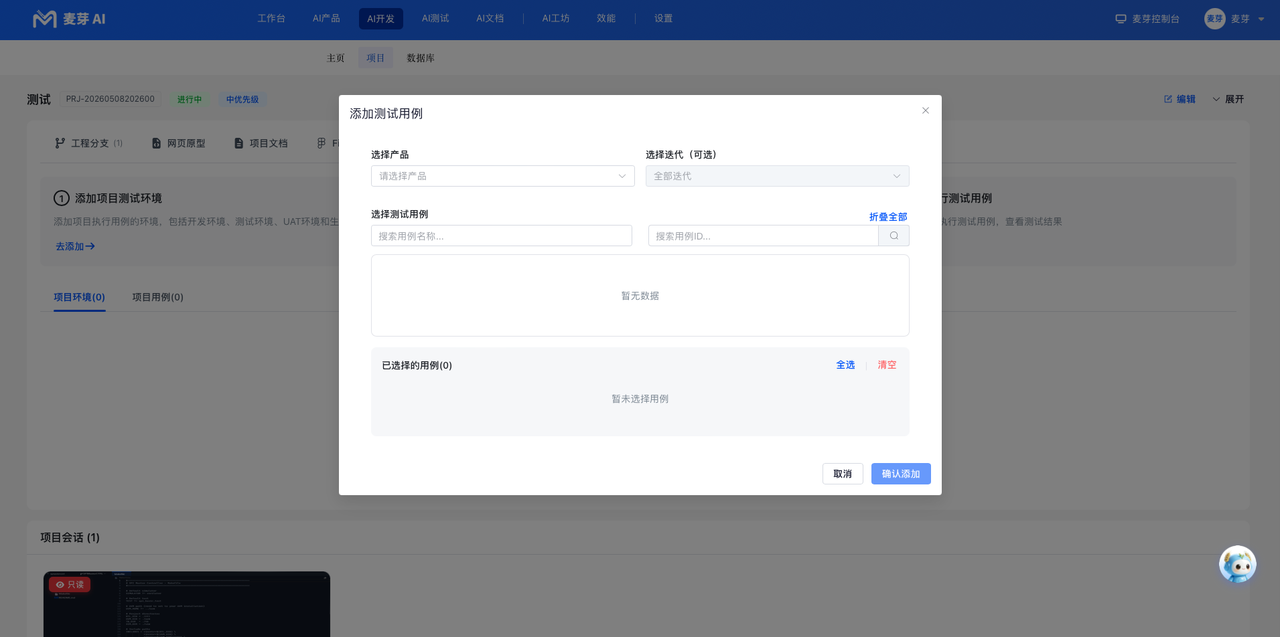Screen dimensions: 1280x637
Task: Click the PRJ-20260508202600 project ID
Action: (x=110, y=99)
